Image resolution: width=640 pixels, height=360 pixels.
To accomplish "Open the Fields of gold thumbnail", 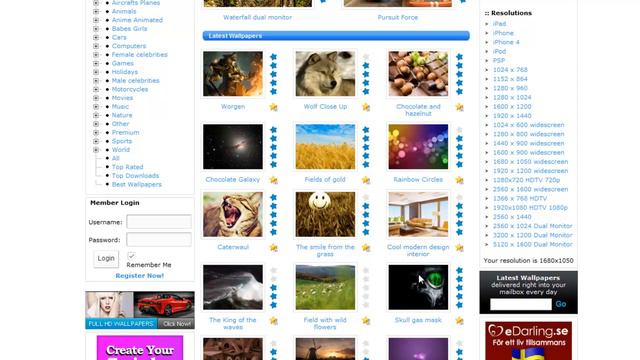I will coord(325,147).
